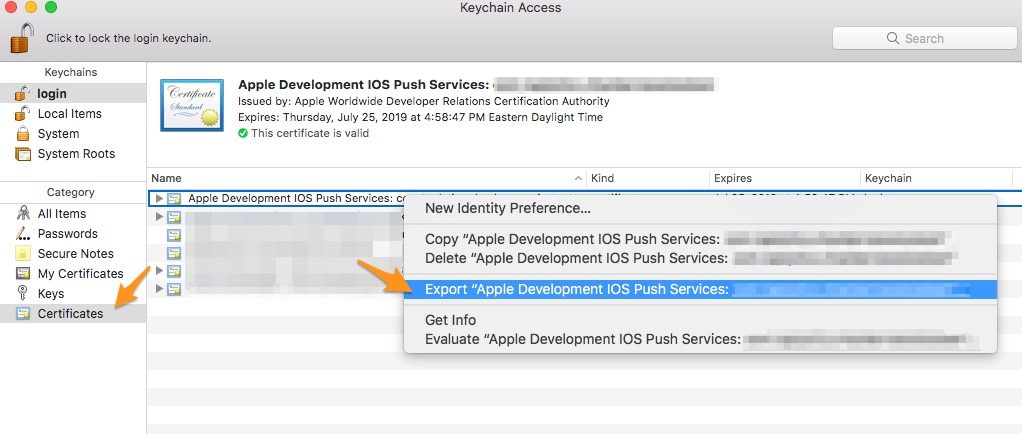
Task: Choose Copy "Apple Development IOS Push Services" entry
Action: [700, 239]
